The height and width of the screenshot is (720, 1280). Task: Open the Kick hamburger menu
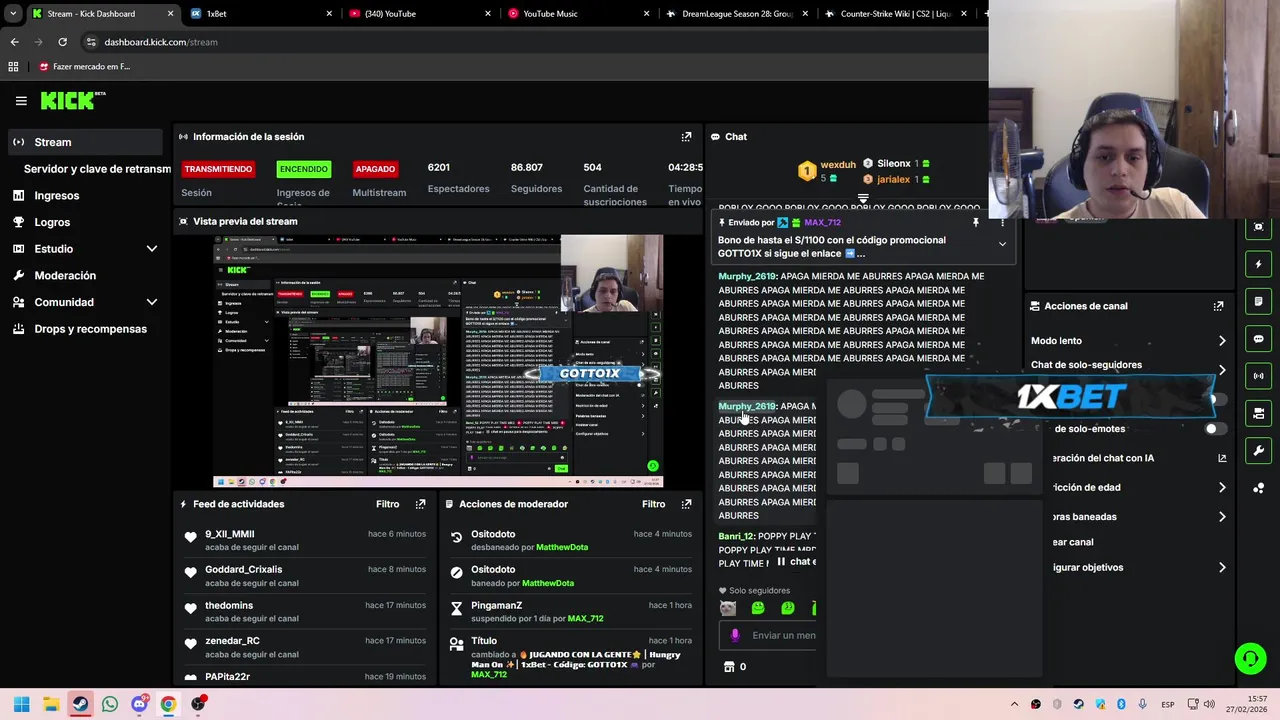tap(21, 101)
